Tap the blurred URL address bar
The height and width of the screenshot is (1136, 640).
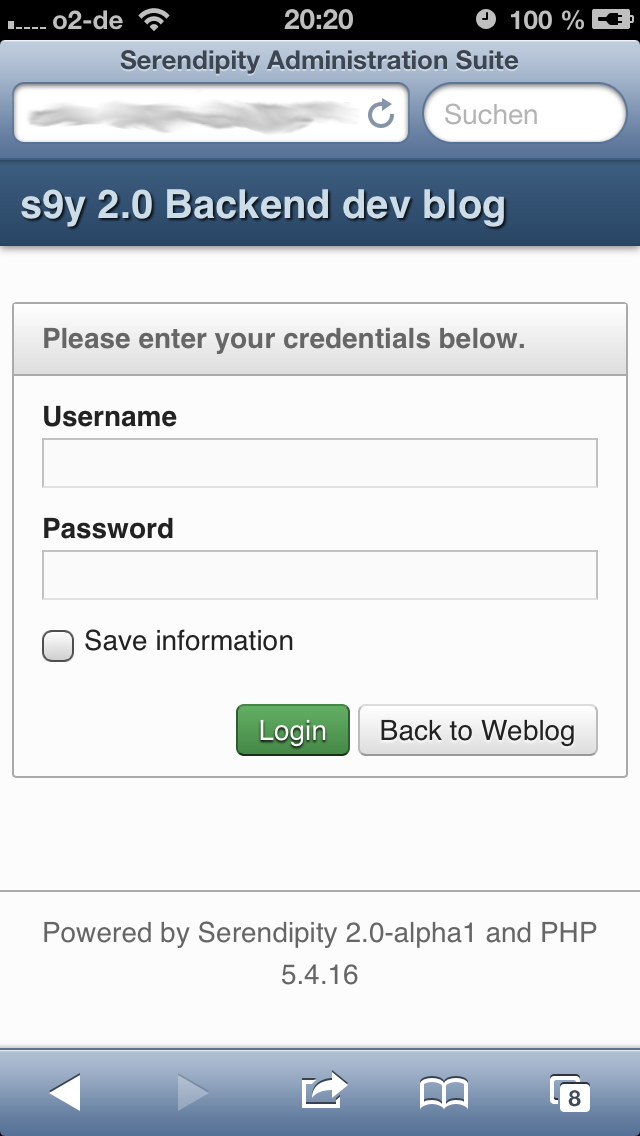point(211,114)
